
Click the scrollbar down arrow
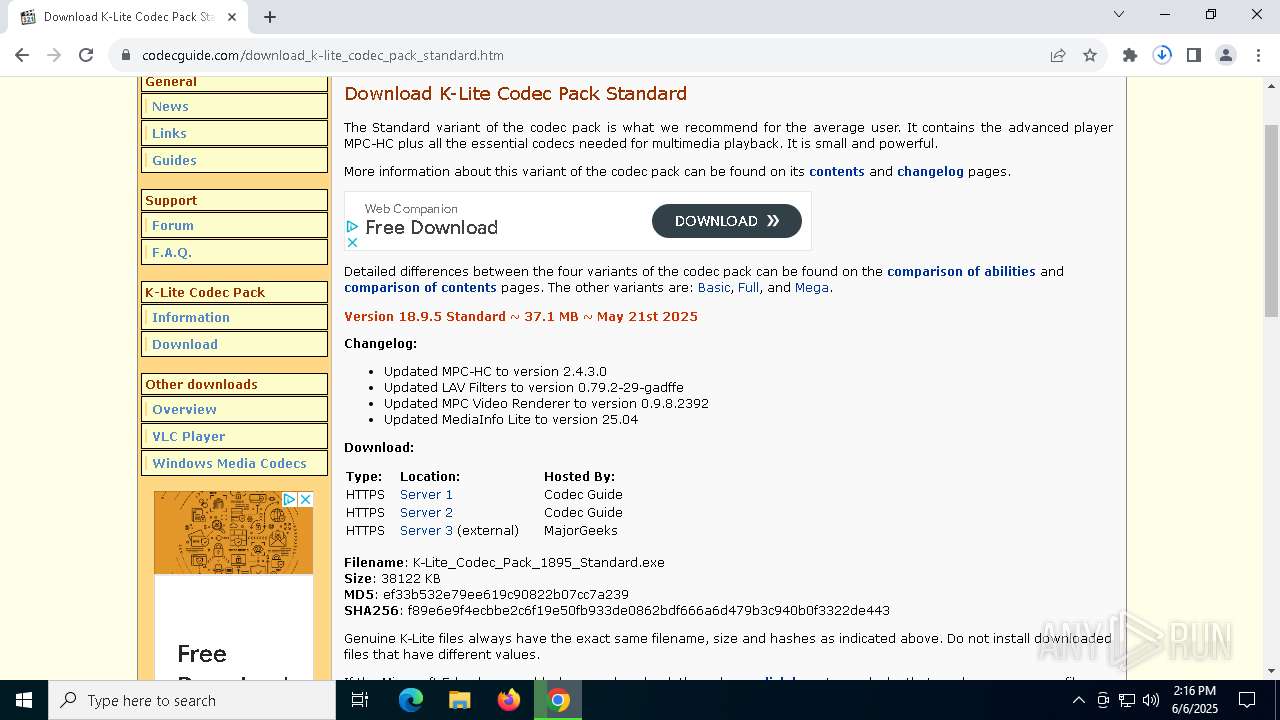[1271, 671]
